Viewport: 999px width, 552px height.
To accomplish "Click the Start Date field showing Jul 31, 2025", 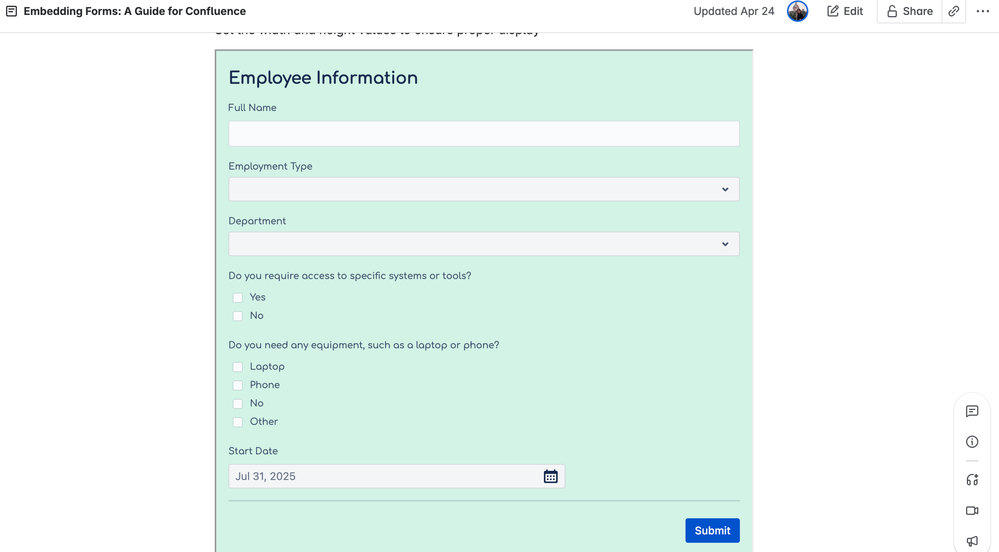I will [x=396, y=476].
